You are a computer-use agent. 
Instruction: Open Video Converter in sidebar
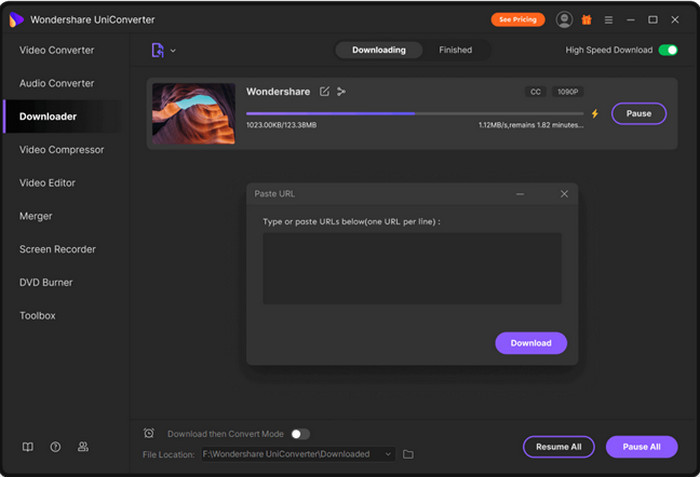click(x=57, y=50)
